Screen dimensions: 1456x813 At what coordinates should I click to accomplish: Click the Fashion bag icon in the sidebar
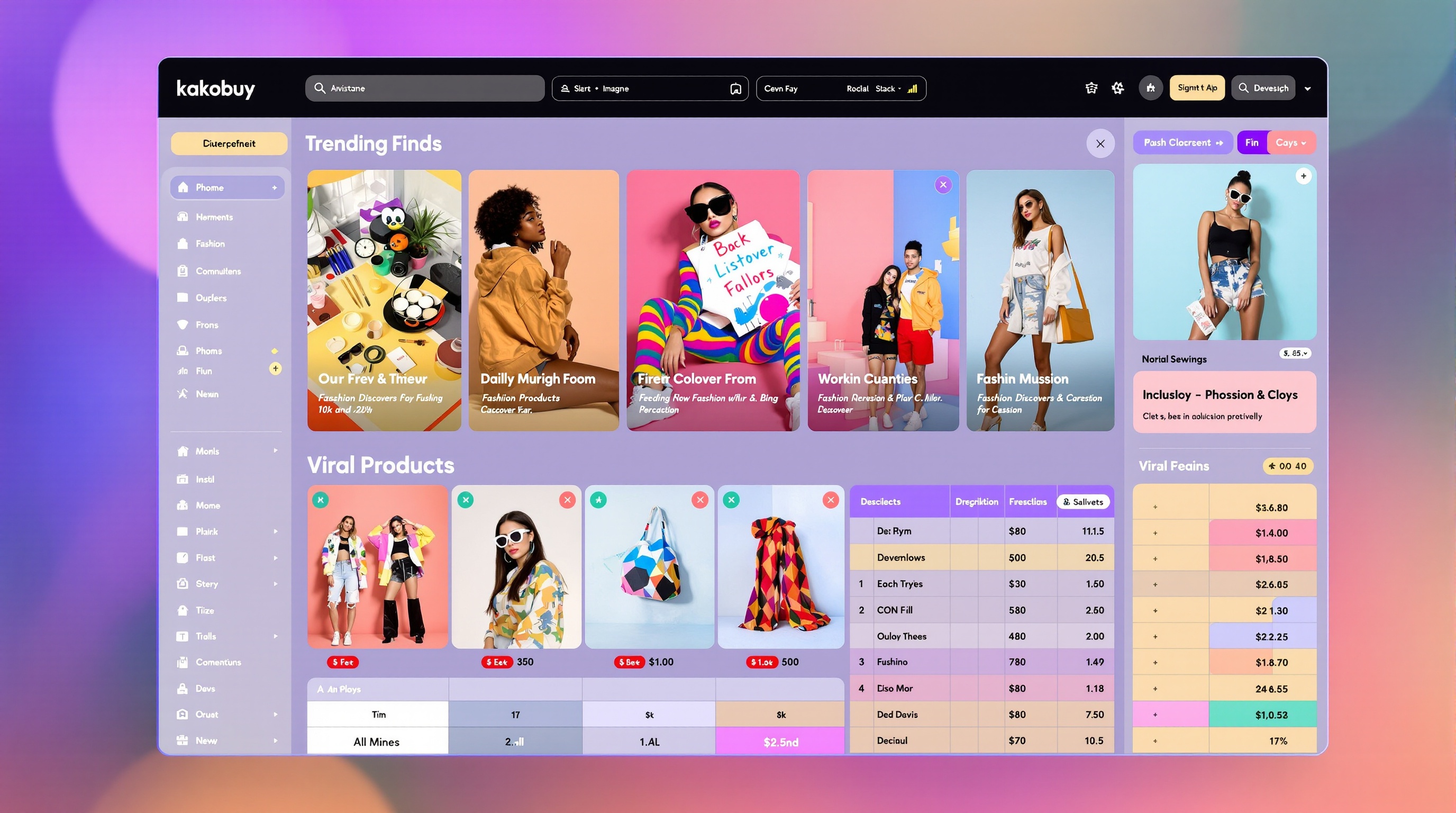(x=183, y=243)
